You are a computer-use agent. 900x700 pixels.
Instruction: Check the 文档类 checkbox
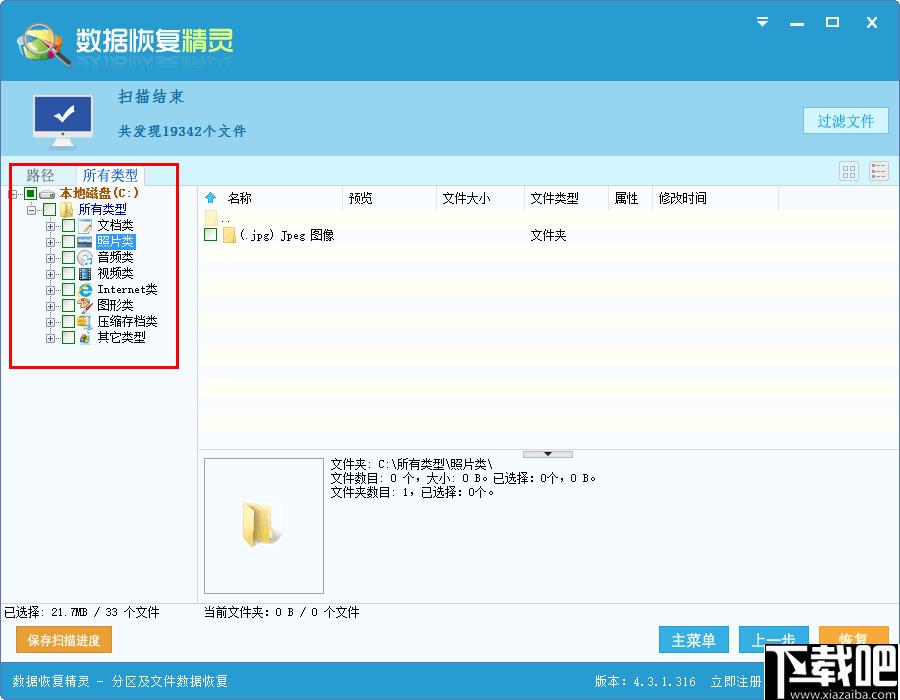point(68,225)
